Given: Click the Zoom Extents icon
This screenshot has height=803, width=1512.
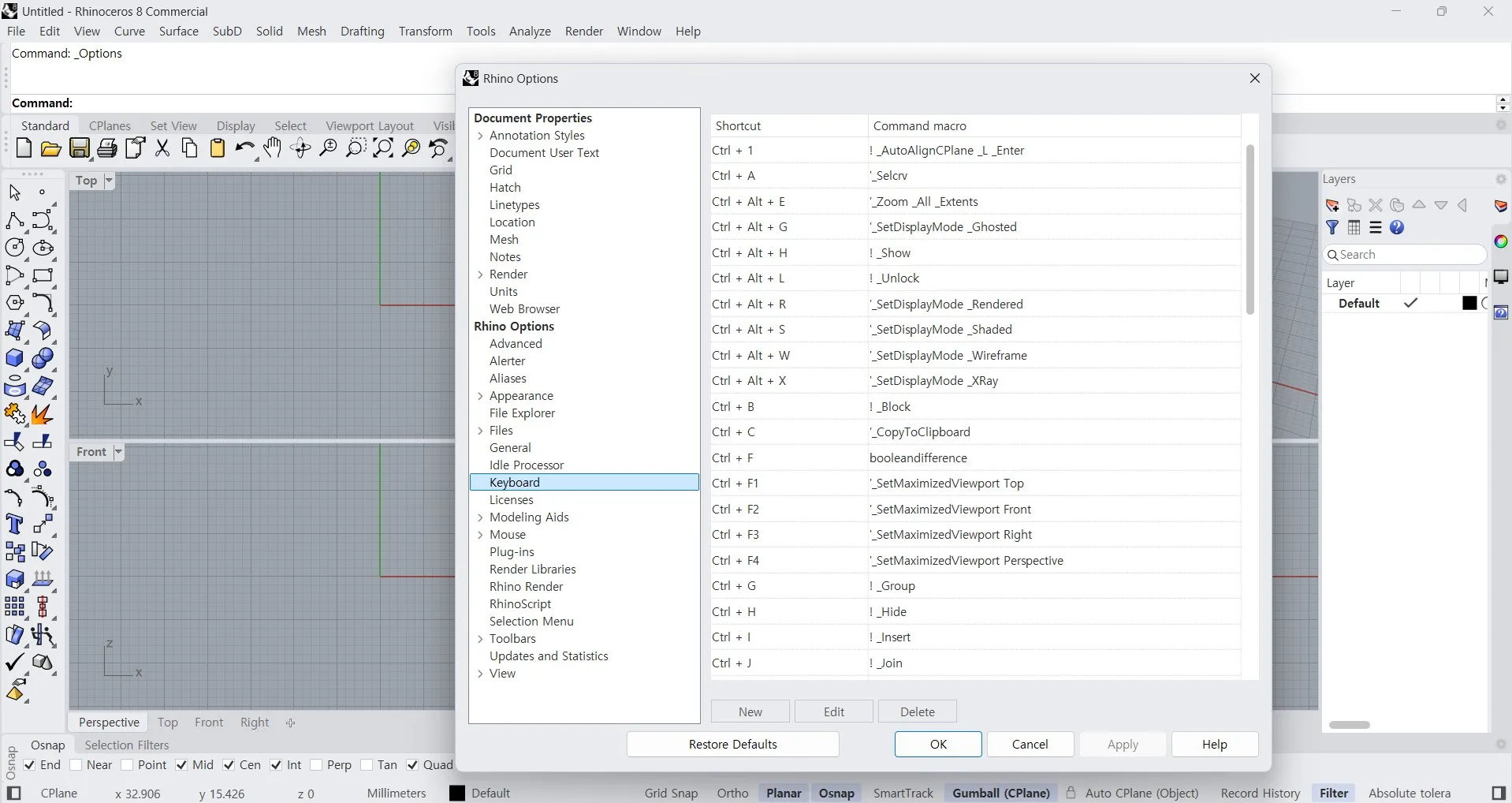Looking at the screenshot, I should tap(383, 148).
